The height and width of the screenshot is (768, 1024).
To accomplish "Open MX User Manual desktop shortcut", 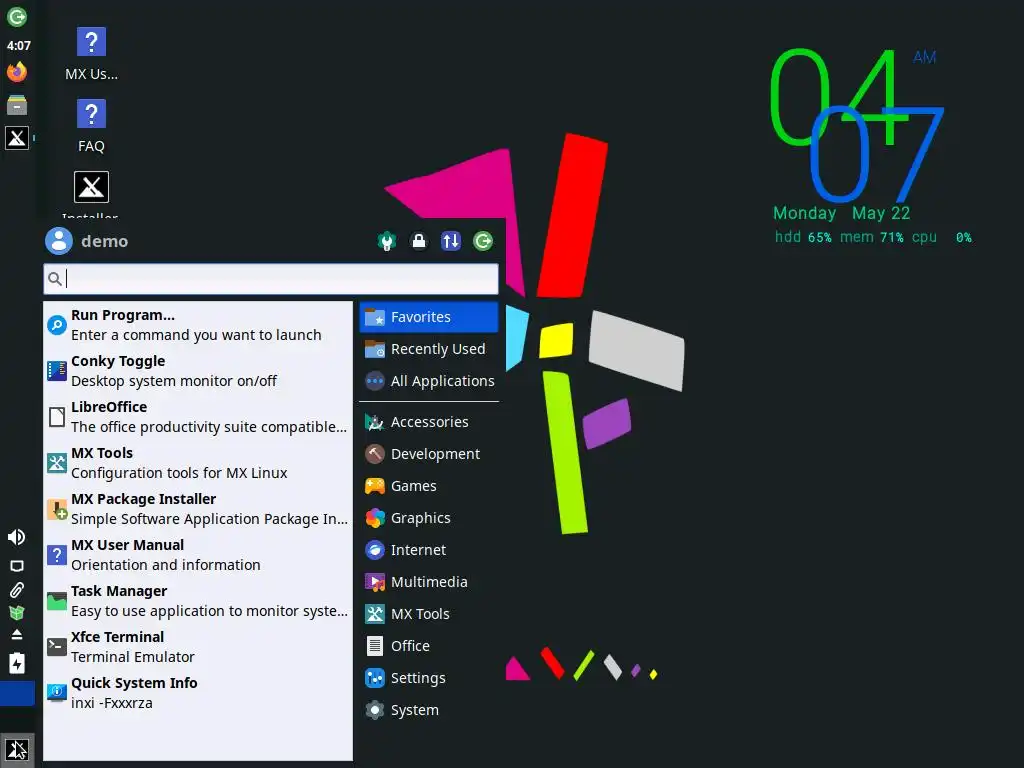I will [91, 54].
